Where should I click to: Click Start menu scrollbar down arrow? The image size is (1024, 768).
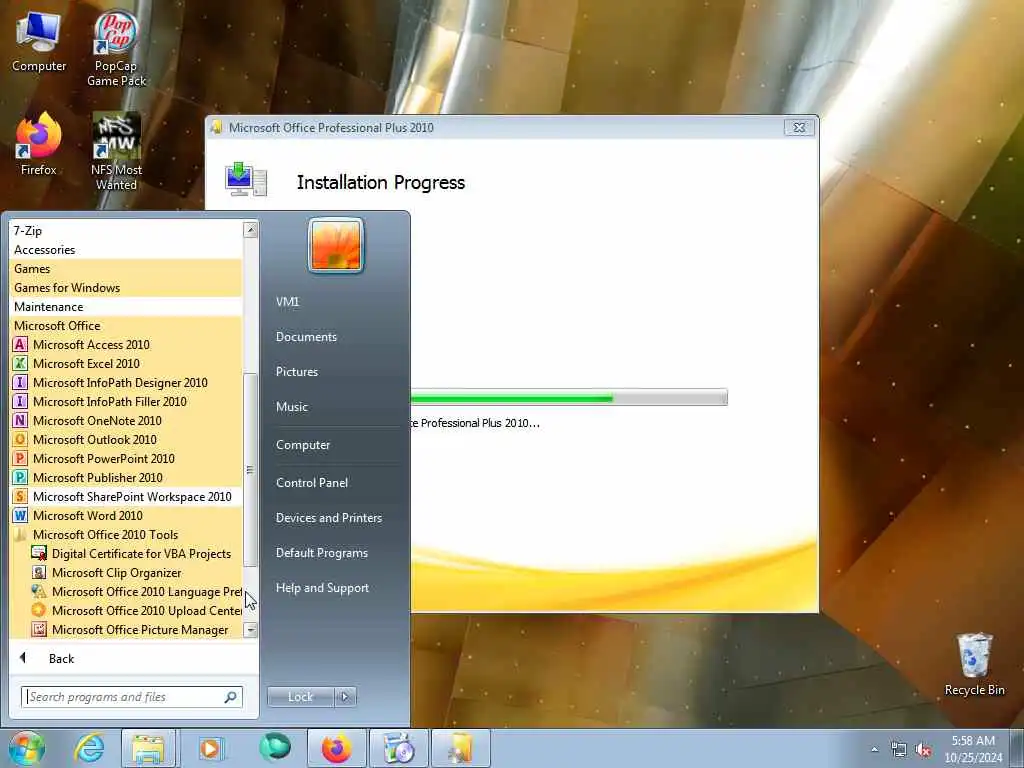[250, 630]
